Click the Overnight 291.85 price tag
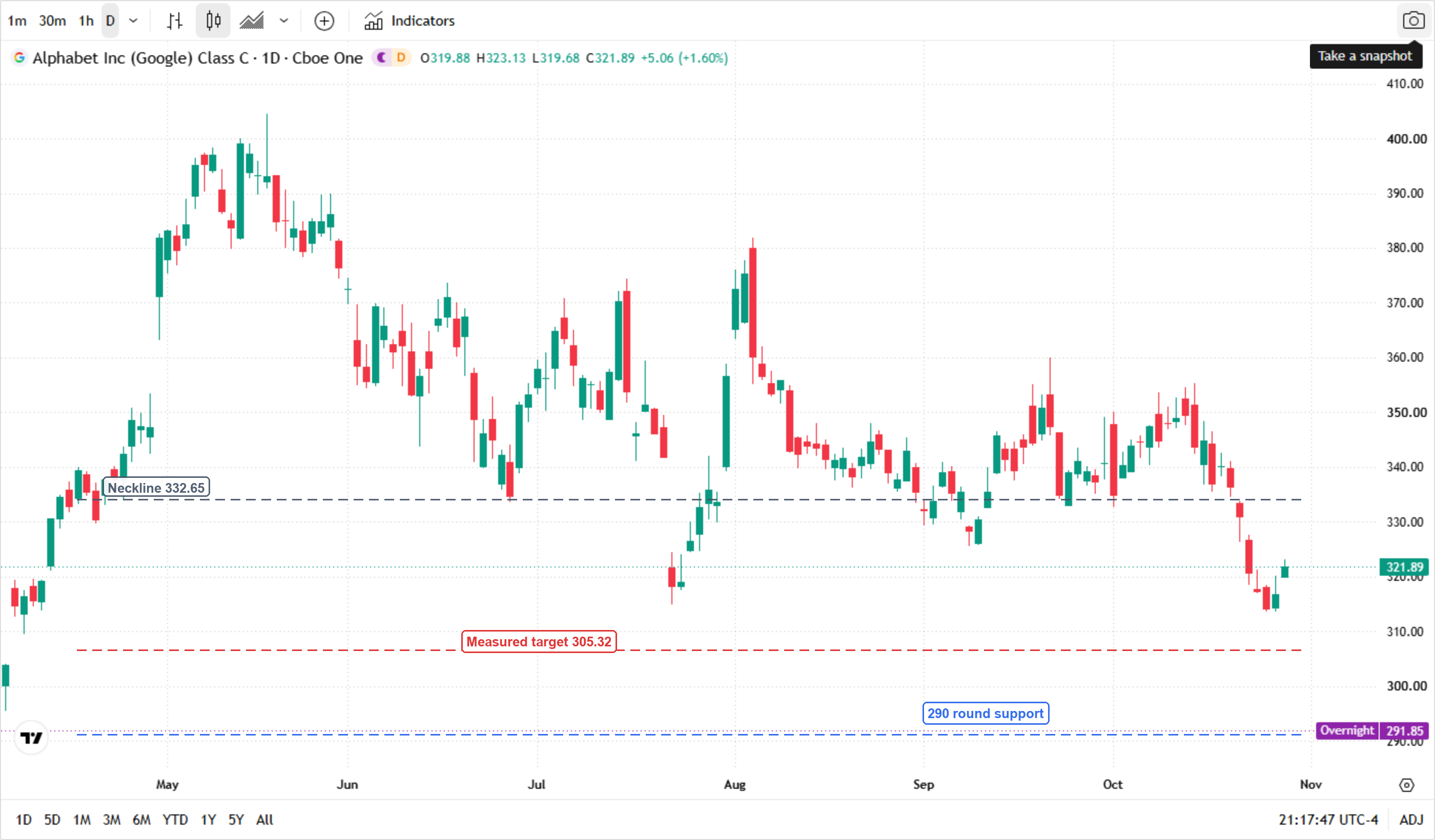 1372,731
